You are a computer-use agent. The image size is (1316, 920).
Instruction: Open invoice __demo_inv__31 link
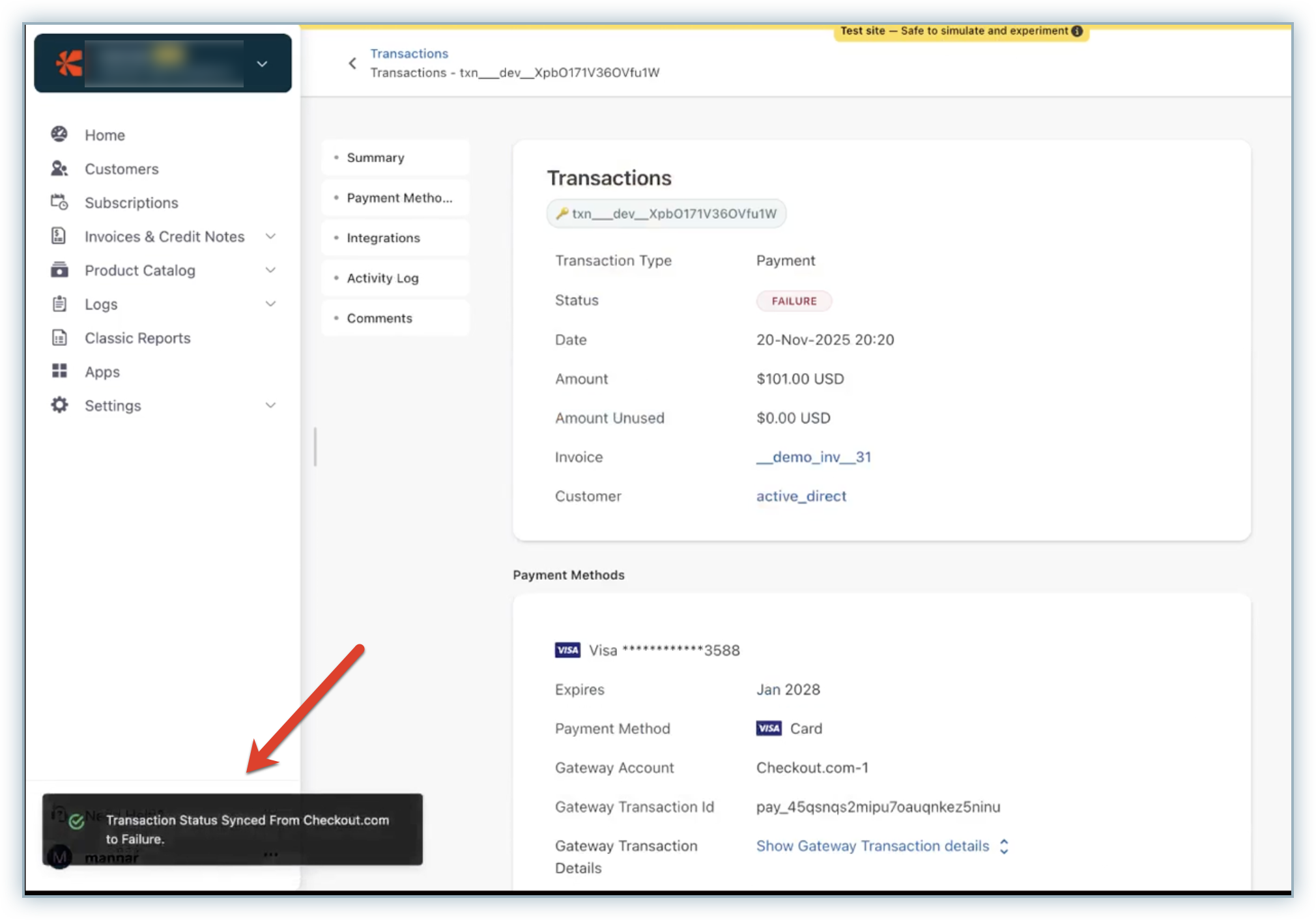pos(814,457)
